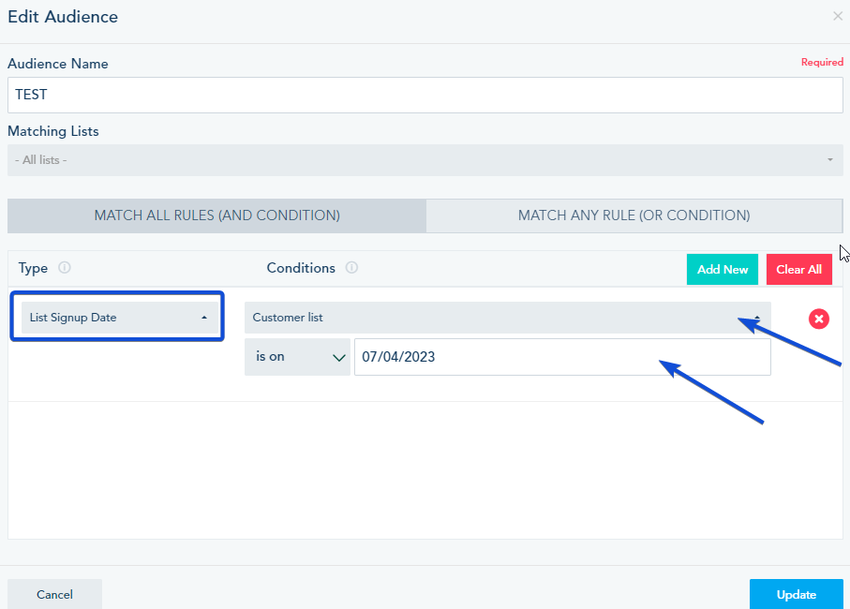Click inside the Audience Name field

425,95
